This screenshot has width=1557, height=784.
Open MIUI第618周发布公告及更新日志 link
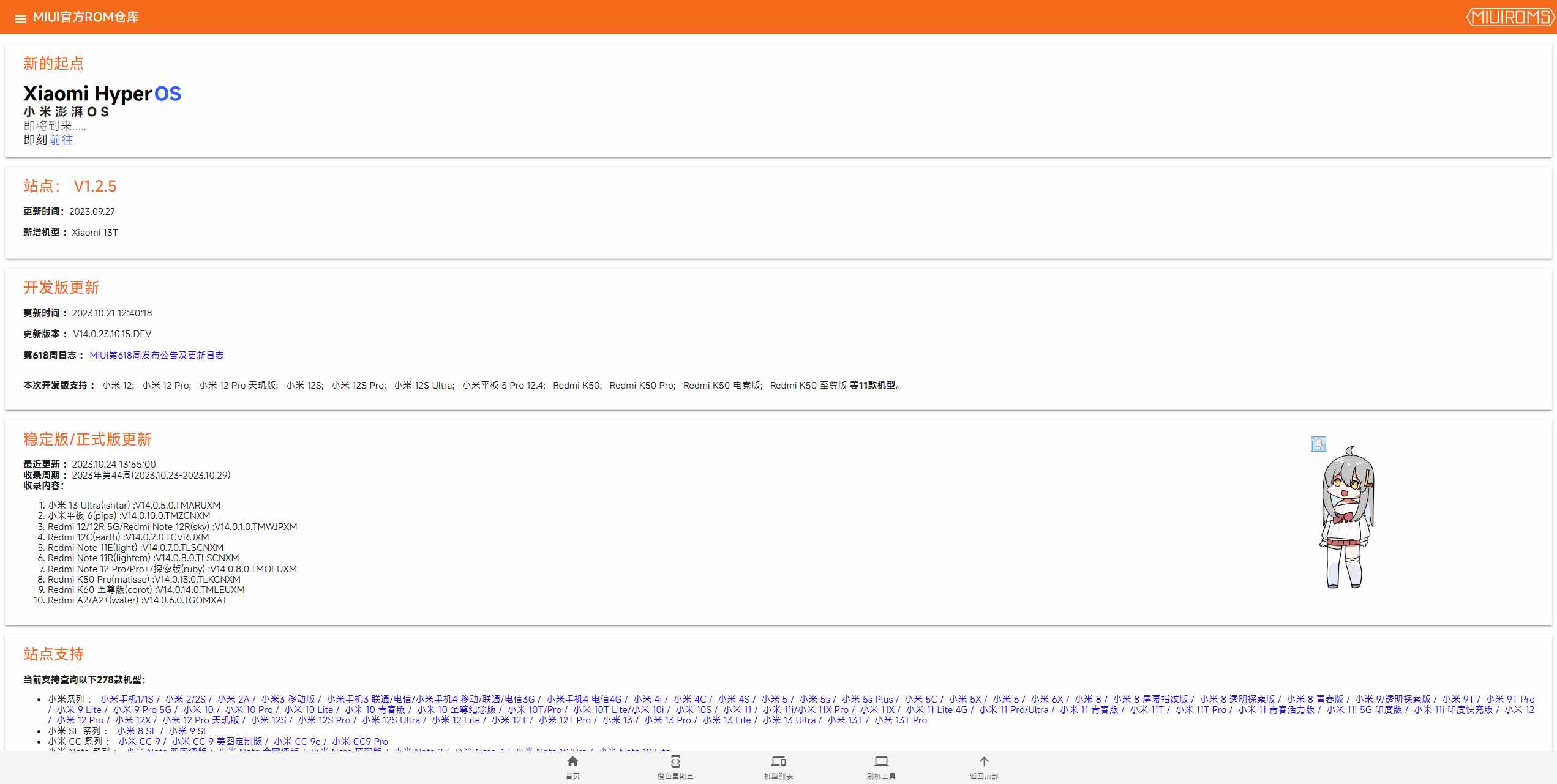coord(157,356)
